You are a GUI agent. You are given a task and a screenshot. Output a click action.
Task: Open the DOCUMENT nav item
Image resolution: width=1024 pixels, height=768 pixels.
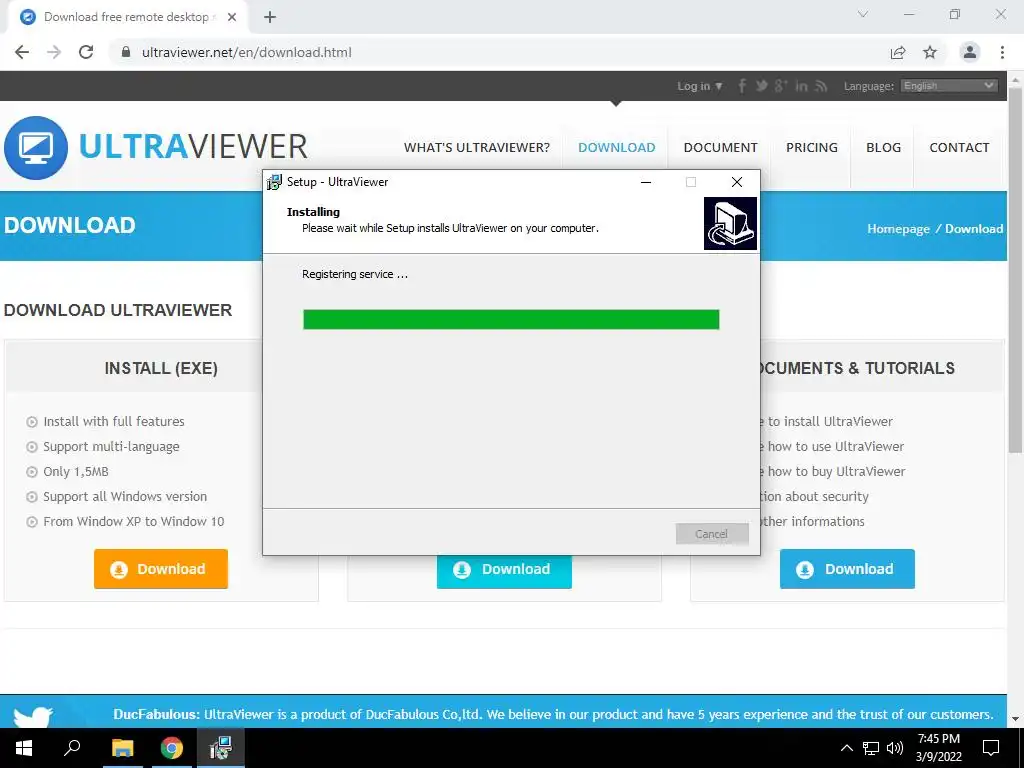[720, 148]
